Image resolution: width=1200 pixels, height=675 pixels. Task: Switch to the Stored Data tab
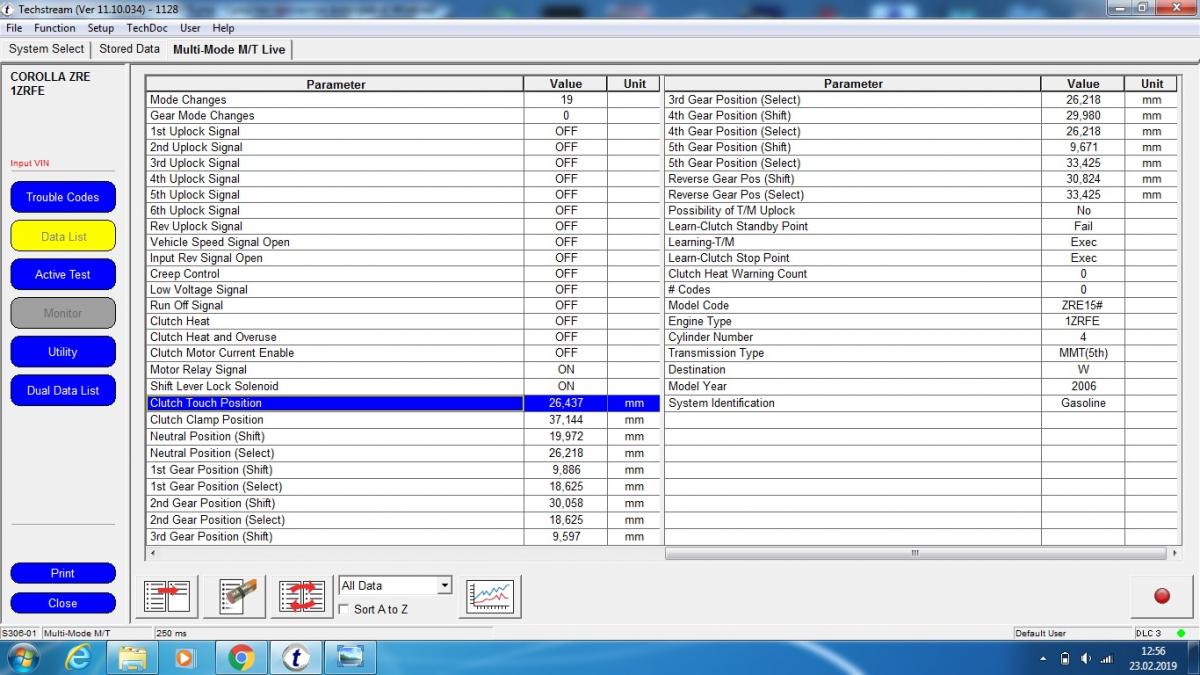pyautogui.click(x=129, y=49)
